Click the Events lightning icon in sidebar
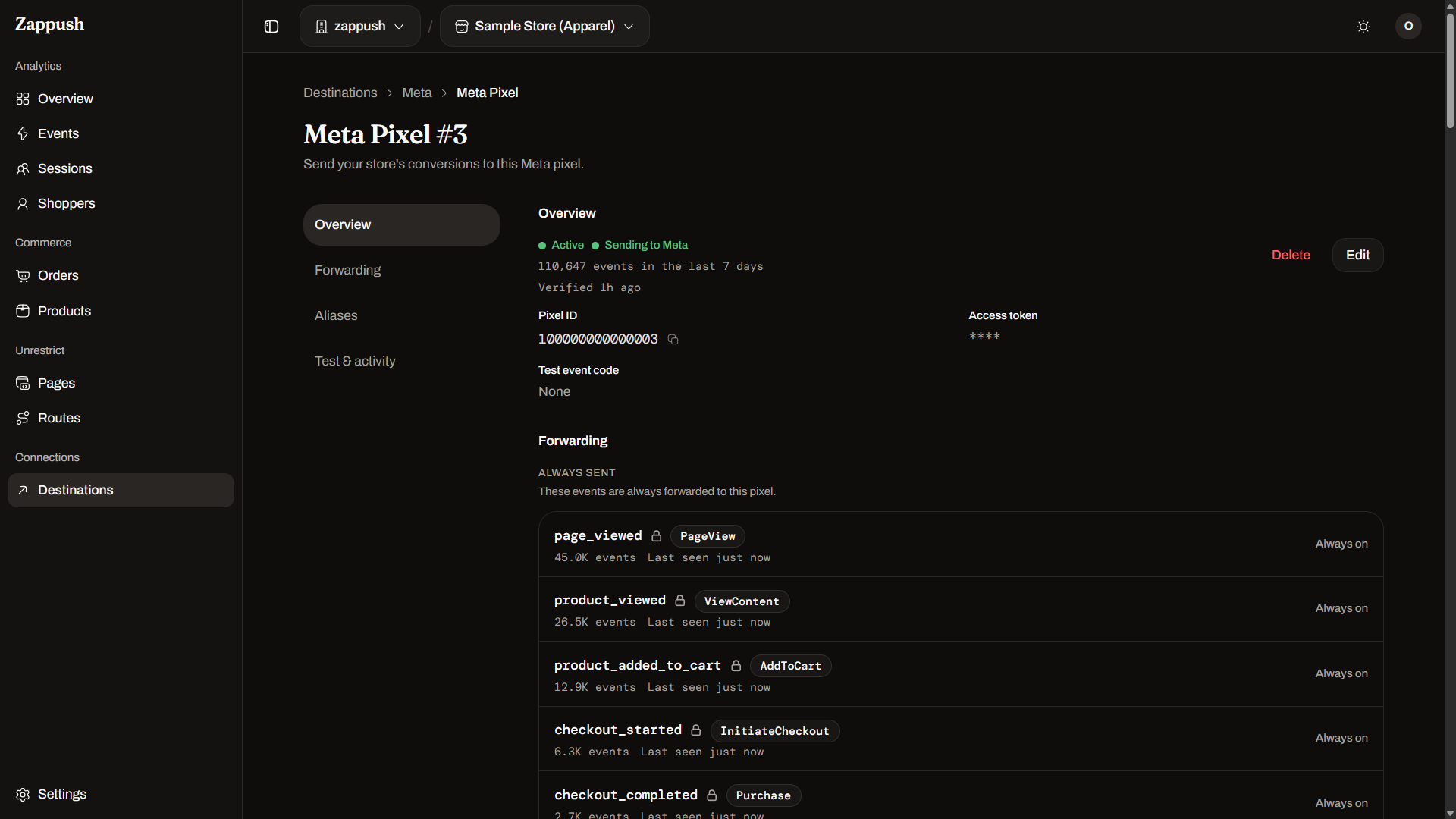 point(23,134)
